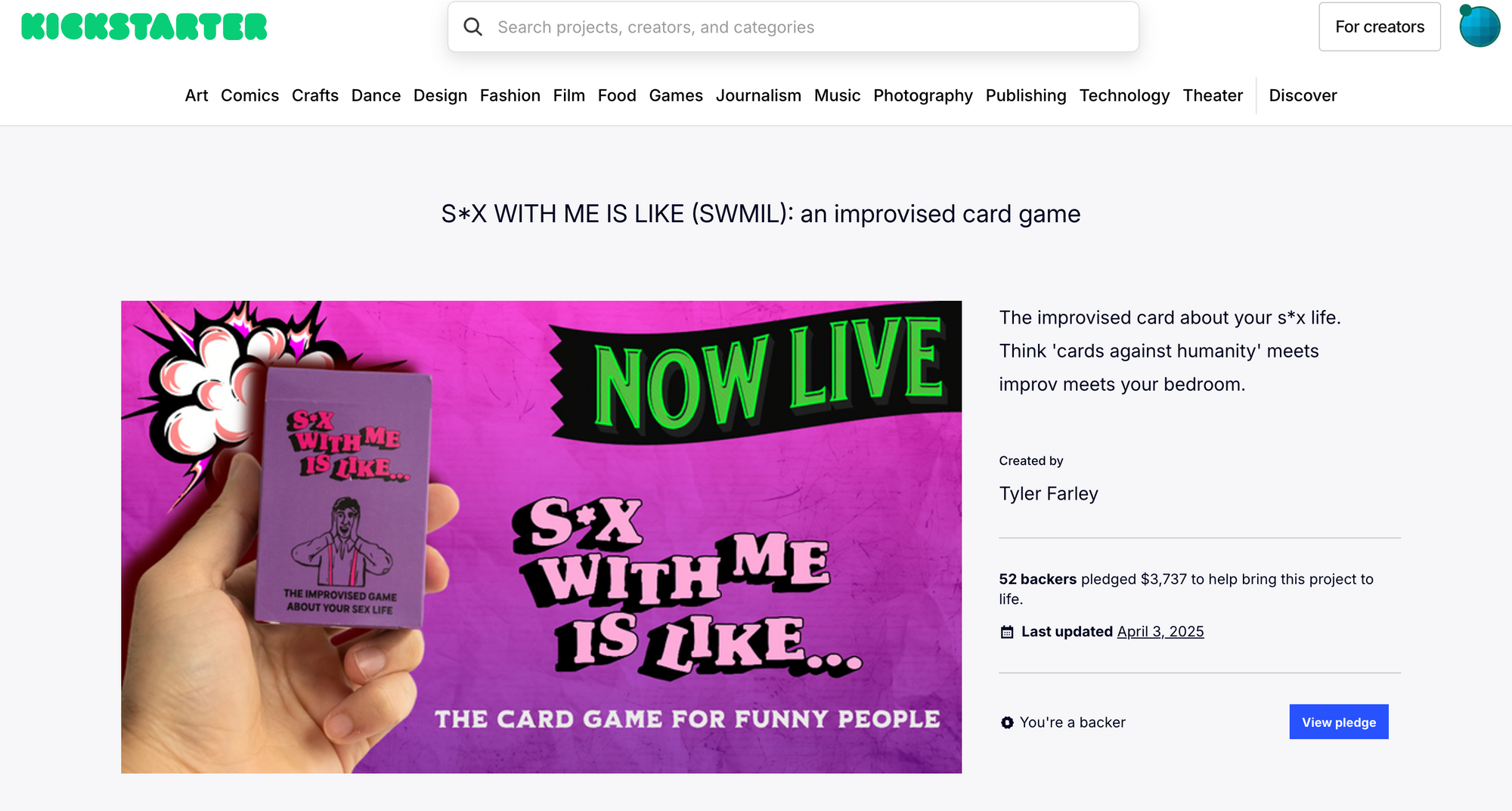This screenshot has width=1512, height=811.
Task: Open the Technology category
Action: tap(1124, 95)
